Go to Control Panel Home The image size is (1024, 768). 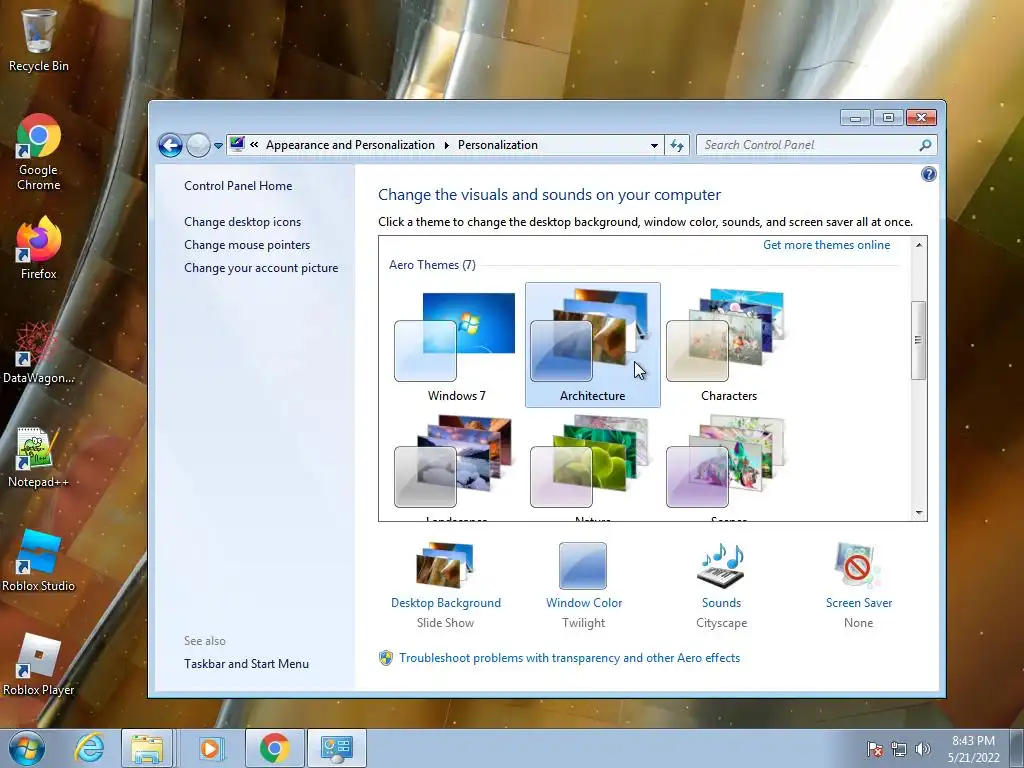[238, 185]
